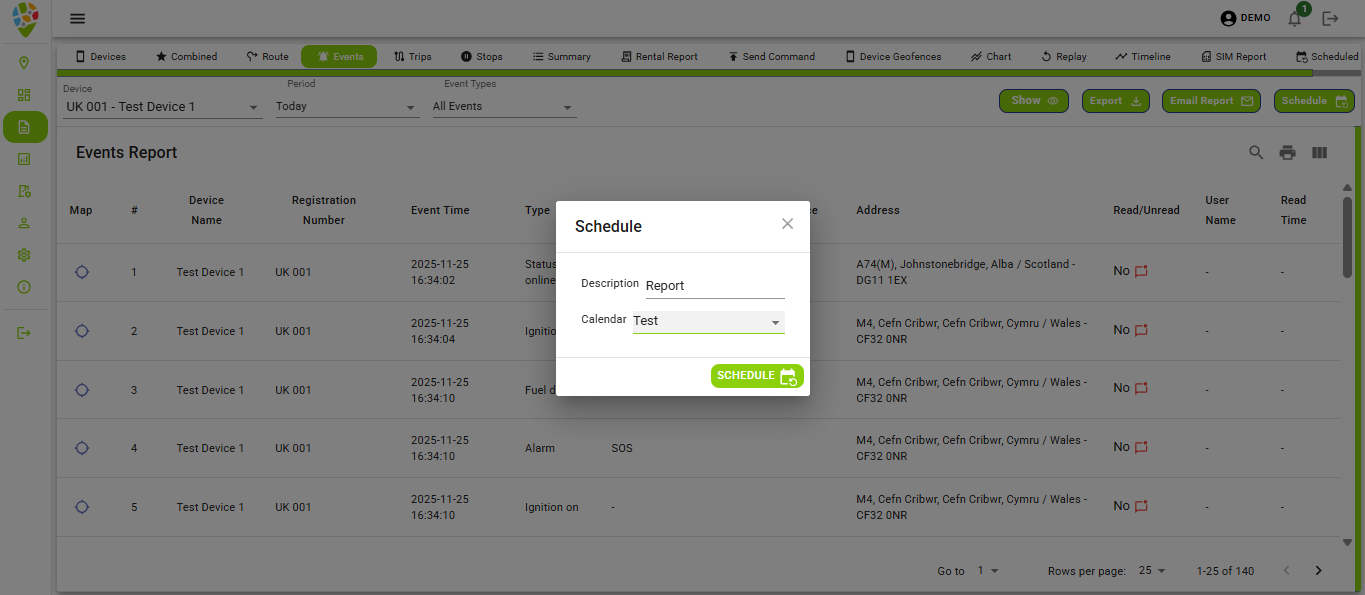The image size is (1365, 595).
Task: Open the search icon in Events Report
Action: pos(1256,152)
